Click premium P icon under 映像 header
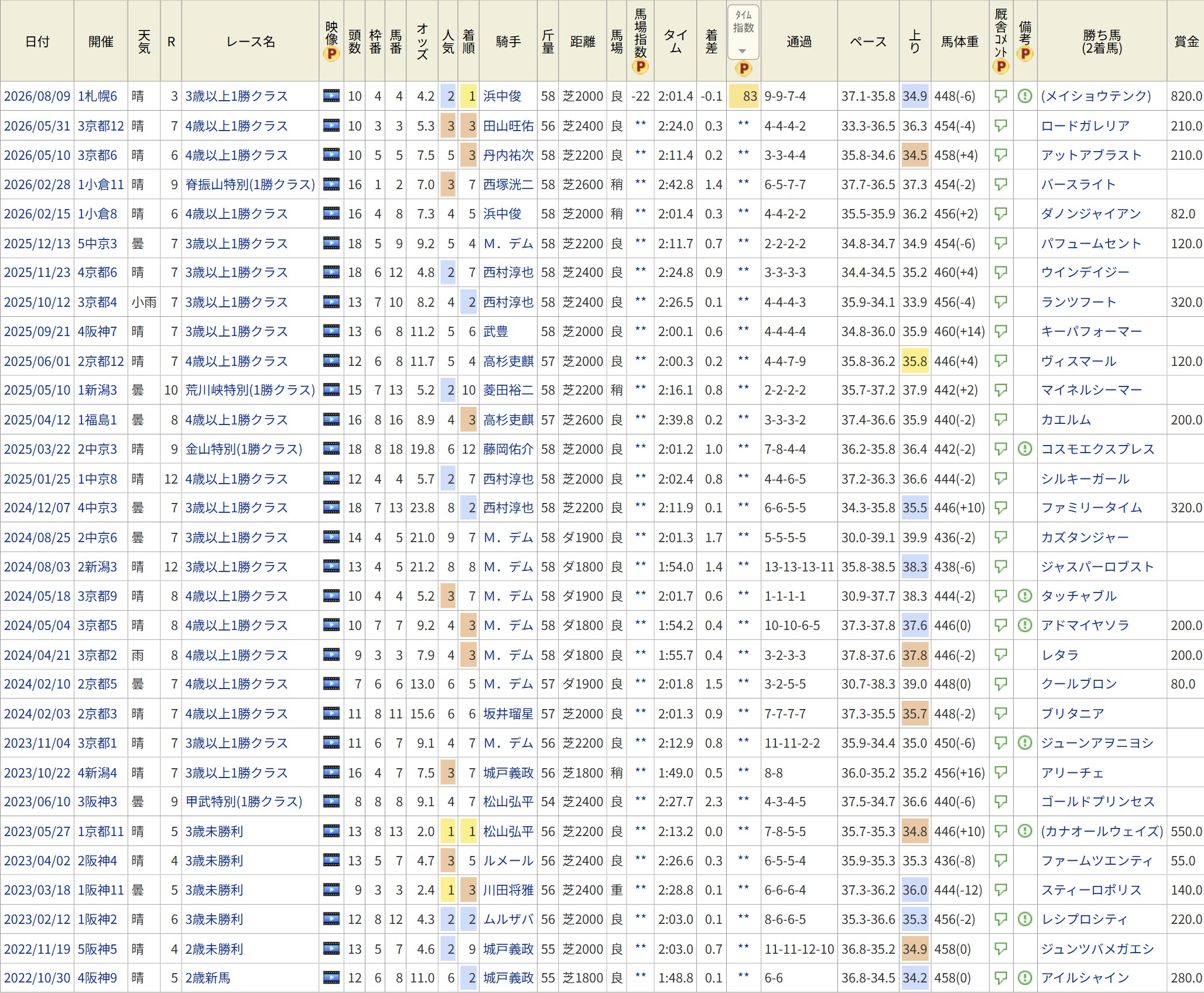 tap(331, 54)
